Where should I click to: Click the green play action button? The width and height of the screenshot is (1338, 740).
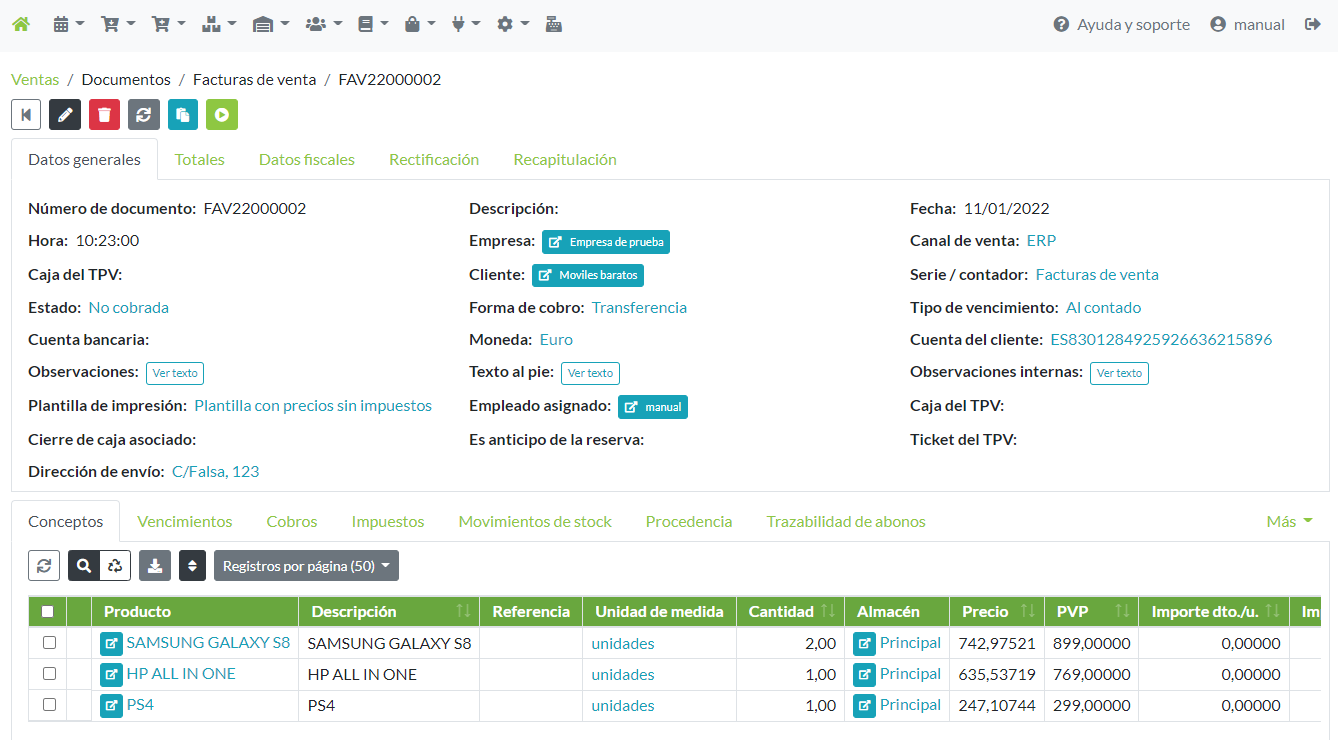[x=222, y=115]
